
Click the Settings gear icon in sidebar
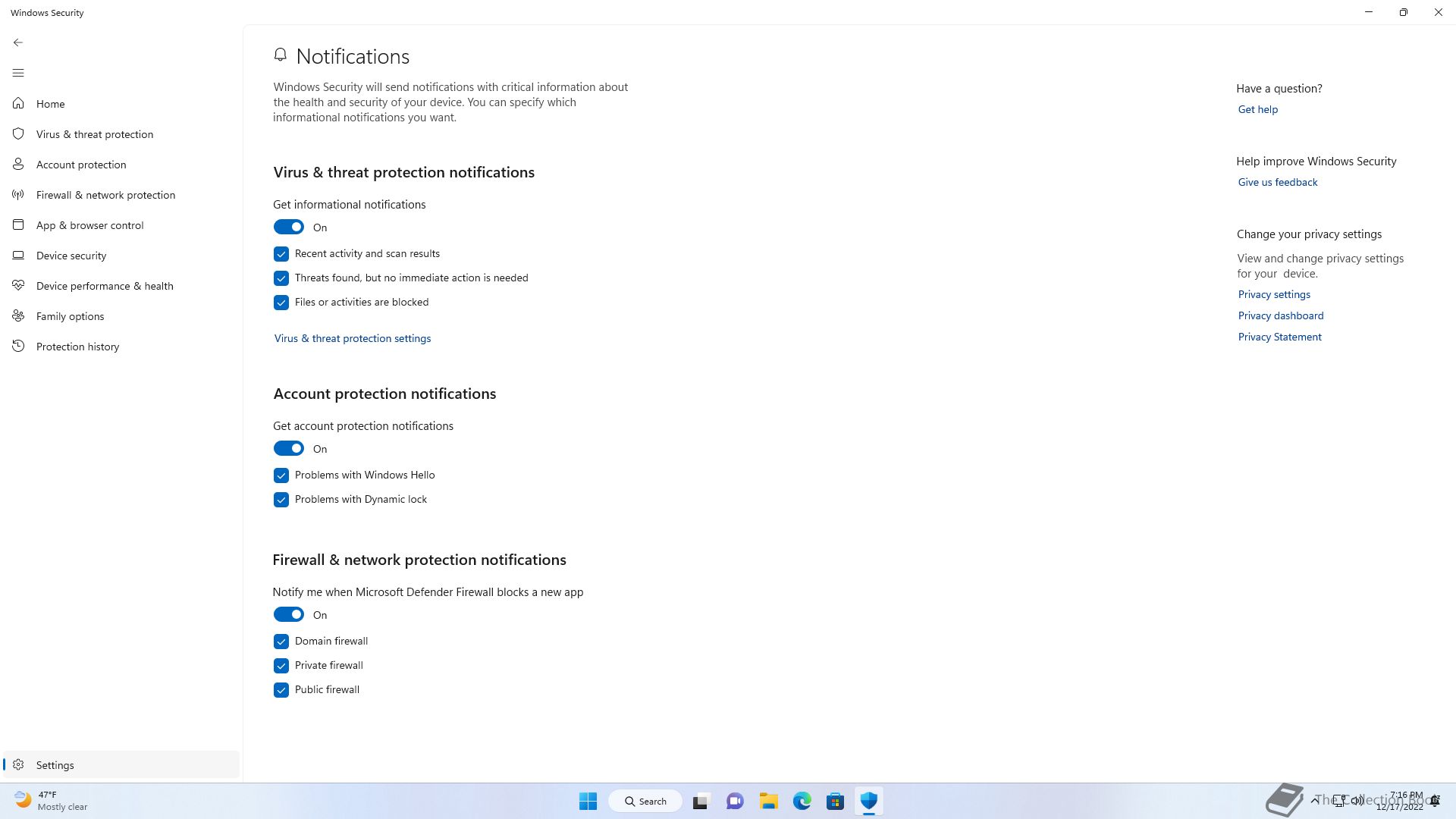[x=18, y=764]
